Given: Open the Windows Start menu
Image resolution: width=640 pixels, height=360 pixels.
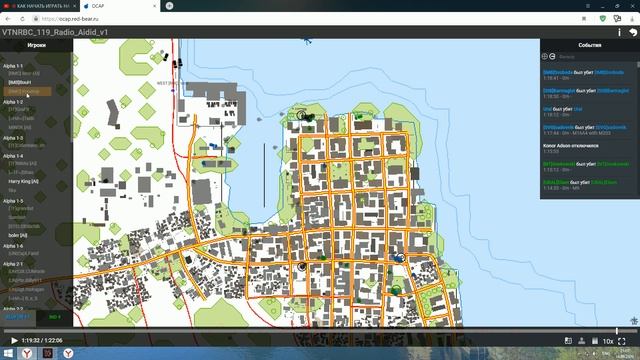Looking at the screenshot, I should point(8,353).
